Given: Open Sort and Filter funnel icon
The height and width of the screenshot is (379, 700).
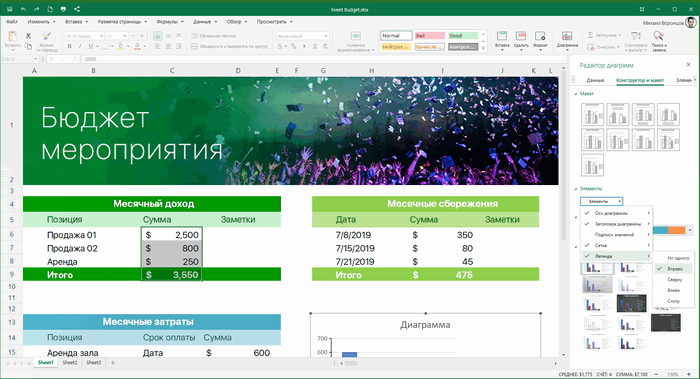Looking at the screenshot, I should tap(636, 36).
